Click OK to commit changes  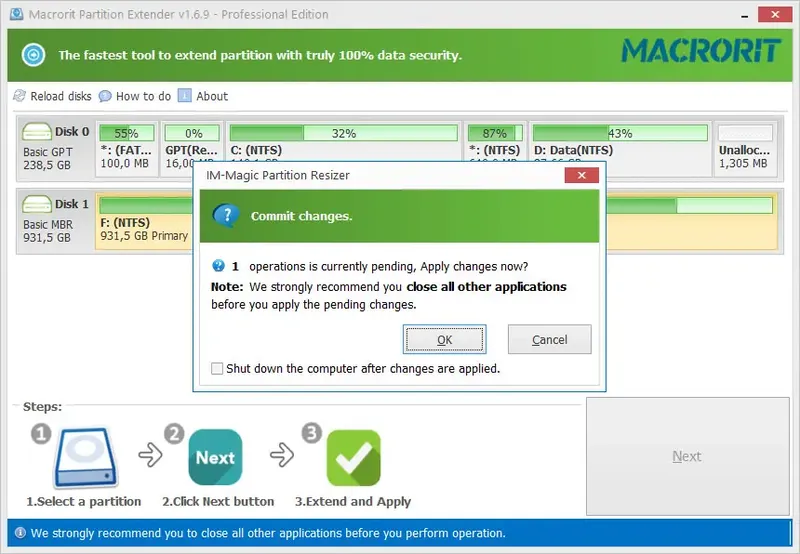[444, 339]
